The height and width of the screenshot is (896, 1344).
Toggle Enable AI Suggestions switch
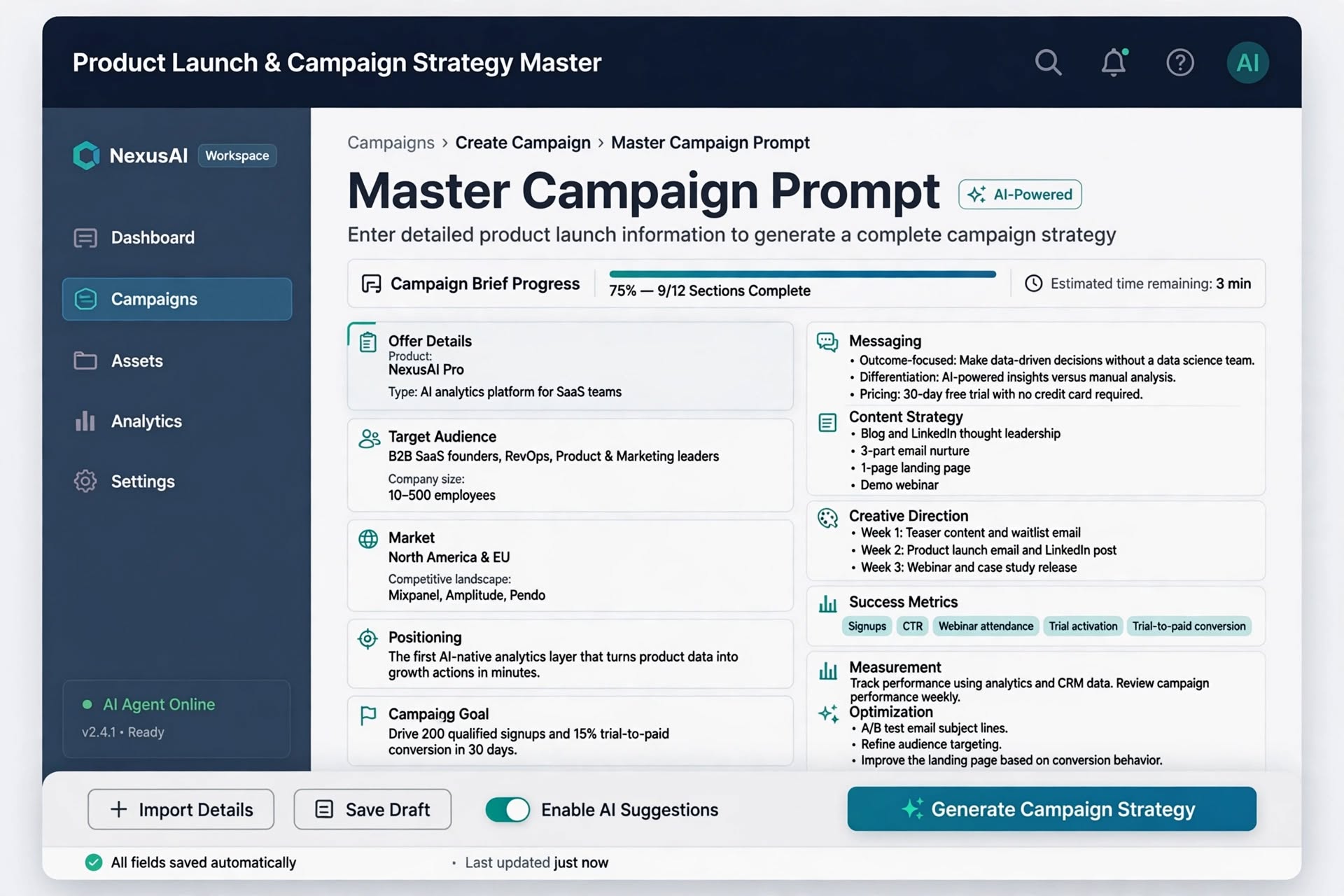[507, 810]
